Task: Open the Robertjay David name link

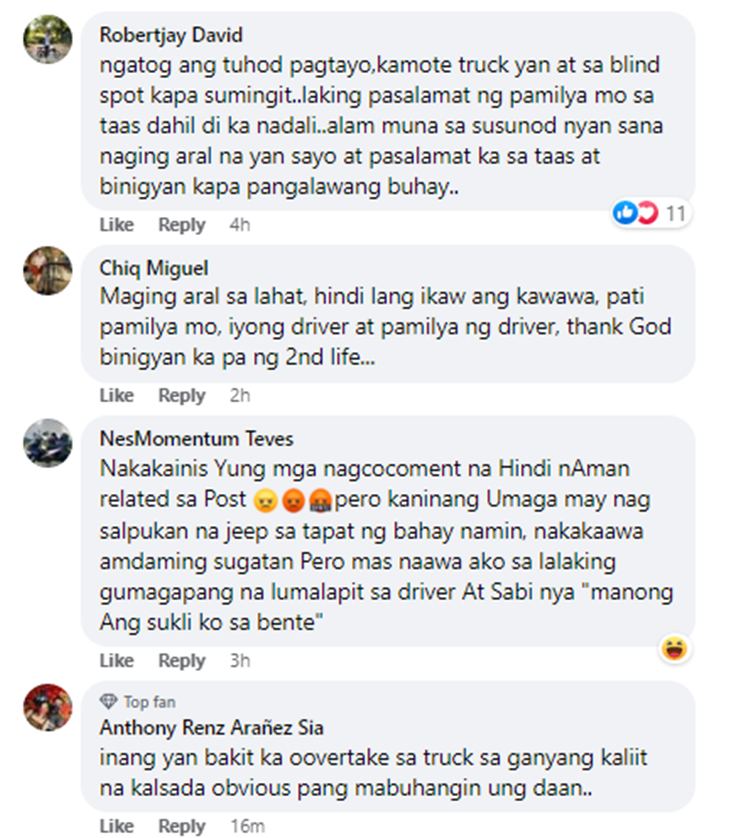Action: 171,35
